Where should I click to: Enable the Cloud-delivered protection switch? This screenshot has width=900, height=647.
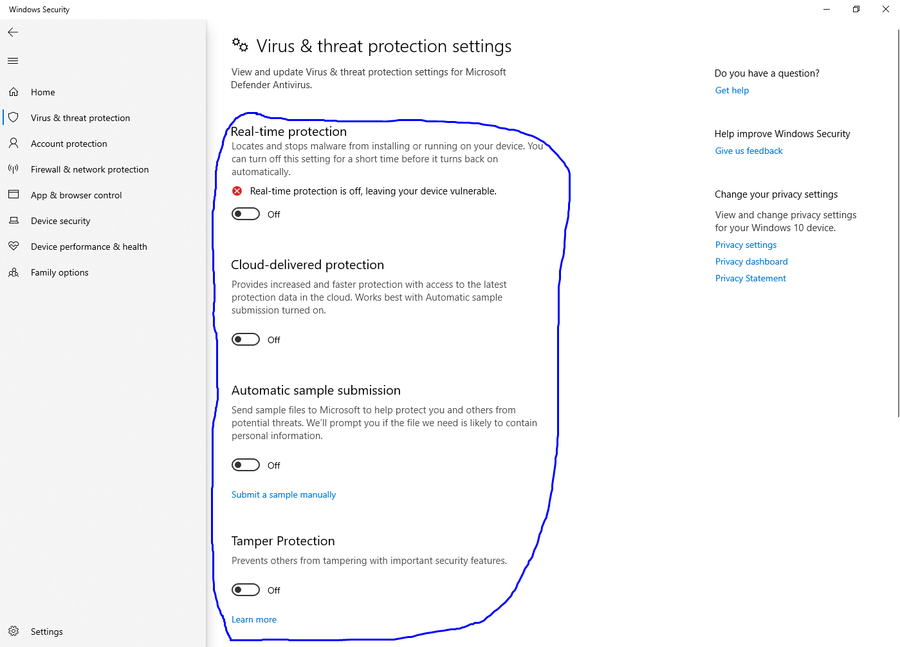[x=246, y=339]
